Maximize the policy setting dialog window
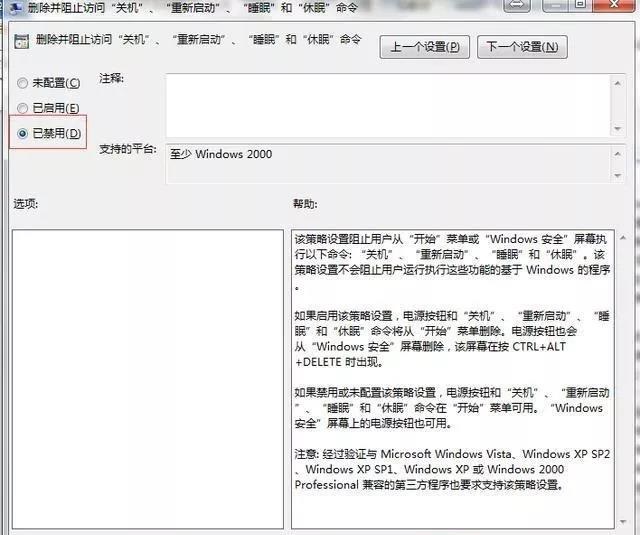Viewport: 640px width, 535px height. 579,5
